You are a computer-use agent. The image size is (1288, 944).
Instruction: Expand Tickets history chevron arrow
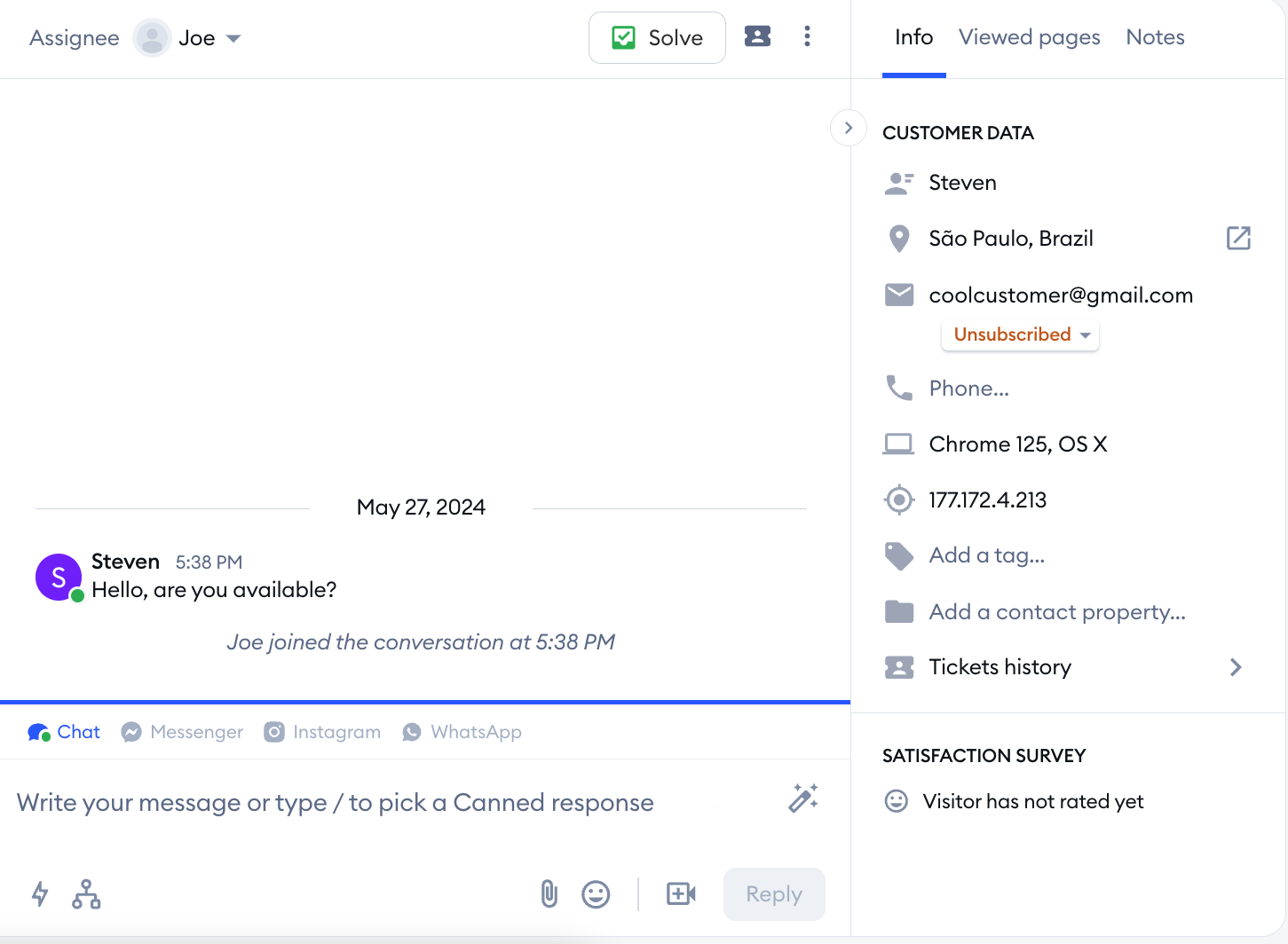click(1236, 667)
